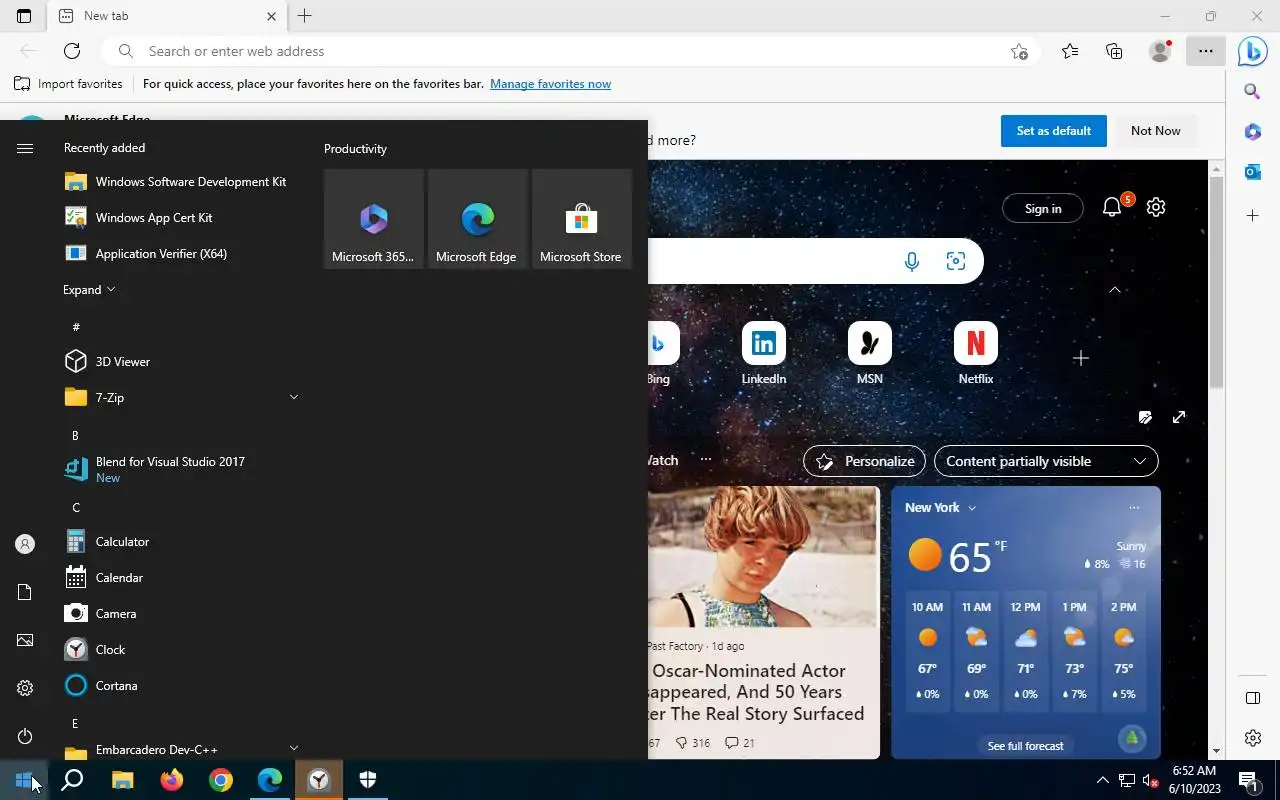Open MSN quick link
1280x800 pixels.
point(870,354)
